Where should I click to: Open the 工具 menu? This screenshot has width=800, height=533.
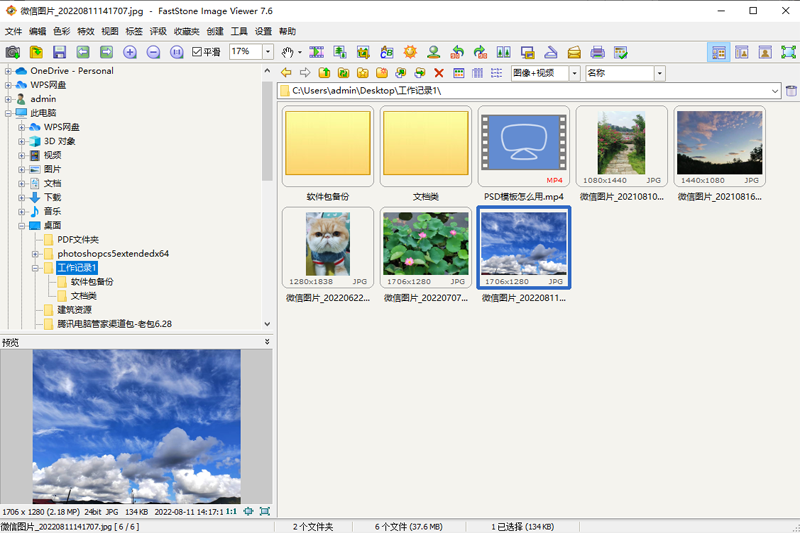[x=239, y=31]
